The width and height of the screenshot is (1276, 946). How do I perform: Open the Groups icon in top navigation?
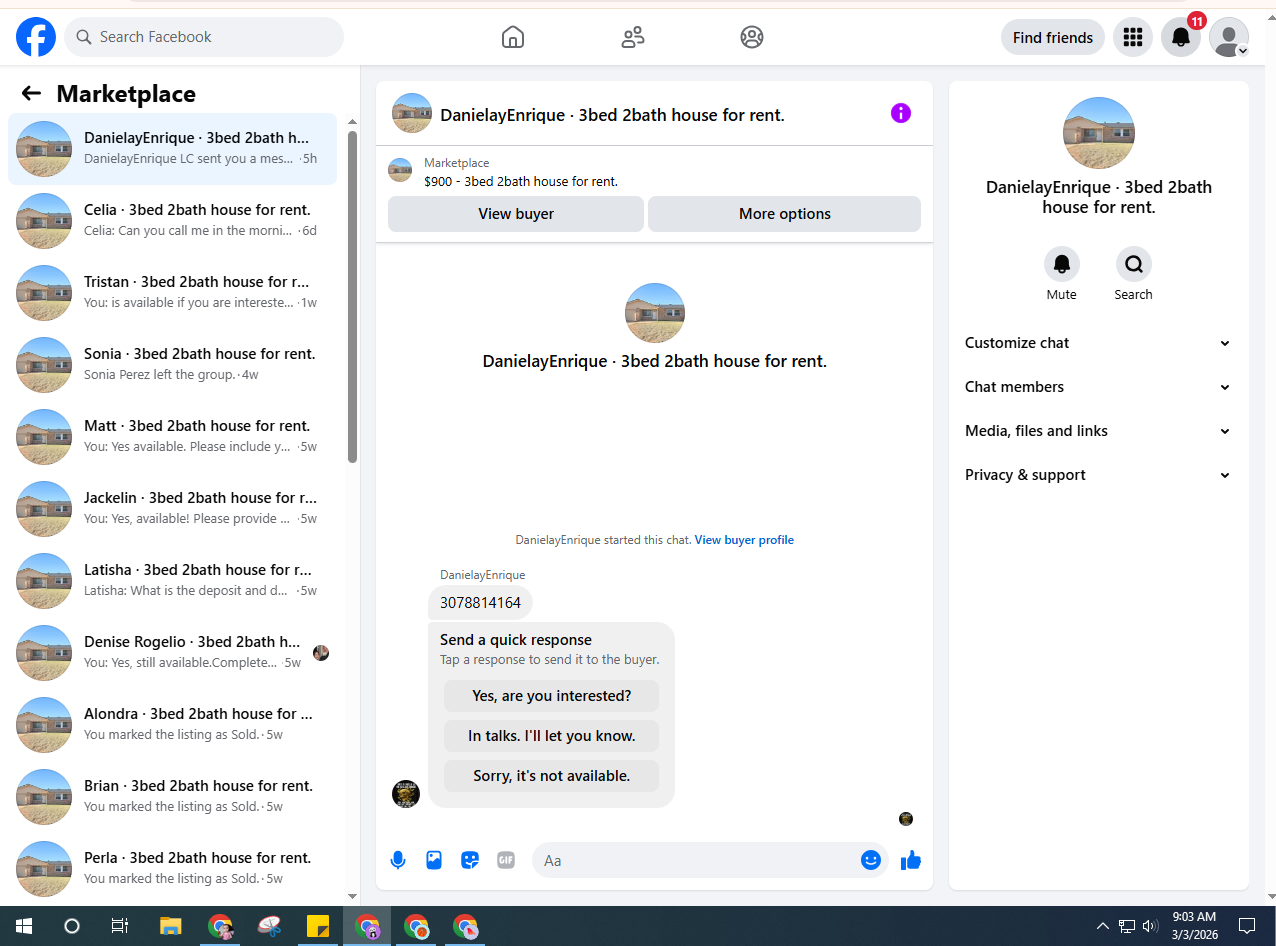(752, 37)
